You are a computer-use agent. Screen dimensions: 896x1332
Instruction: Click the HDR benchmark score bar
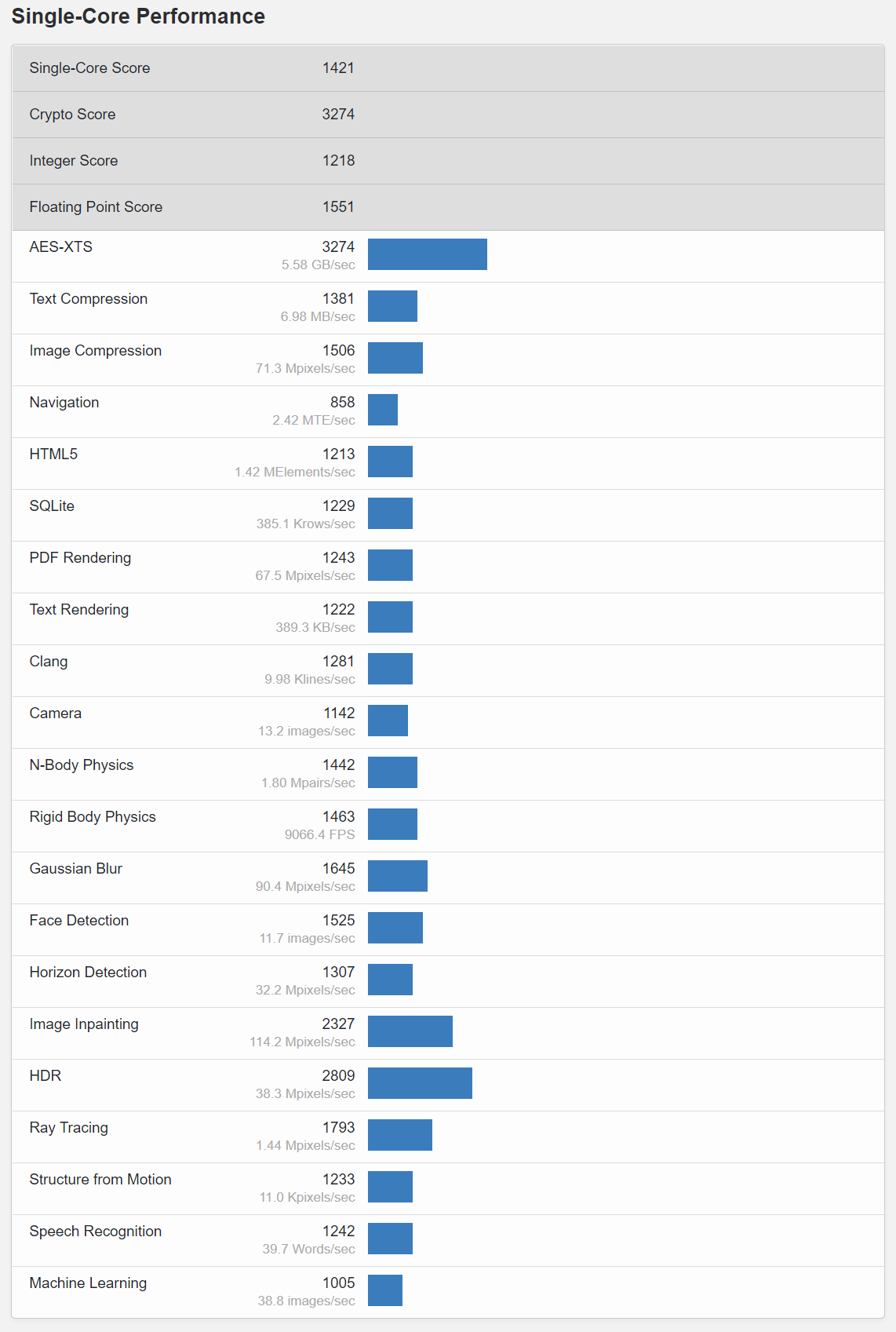click(x=420, y=1083)
